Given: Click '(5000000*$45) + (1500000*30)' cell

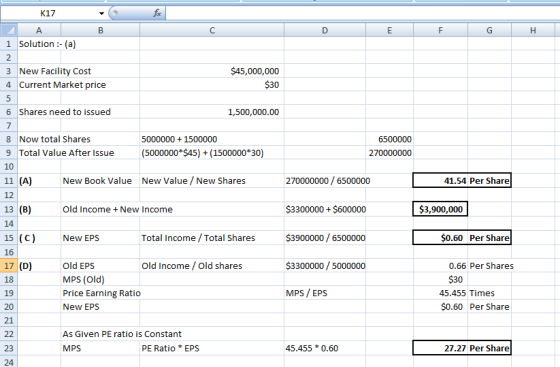Looking at the screenshot, I should click(x=202, y=153).
